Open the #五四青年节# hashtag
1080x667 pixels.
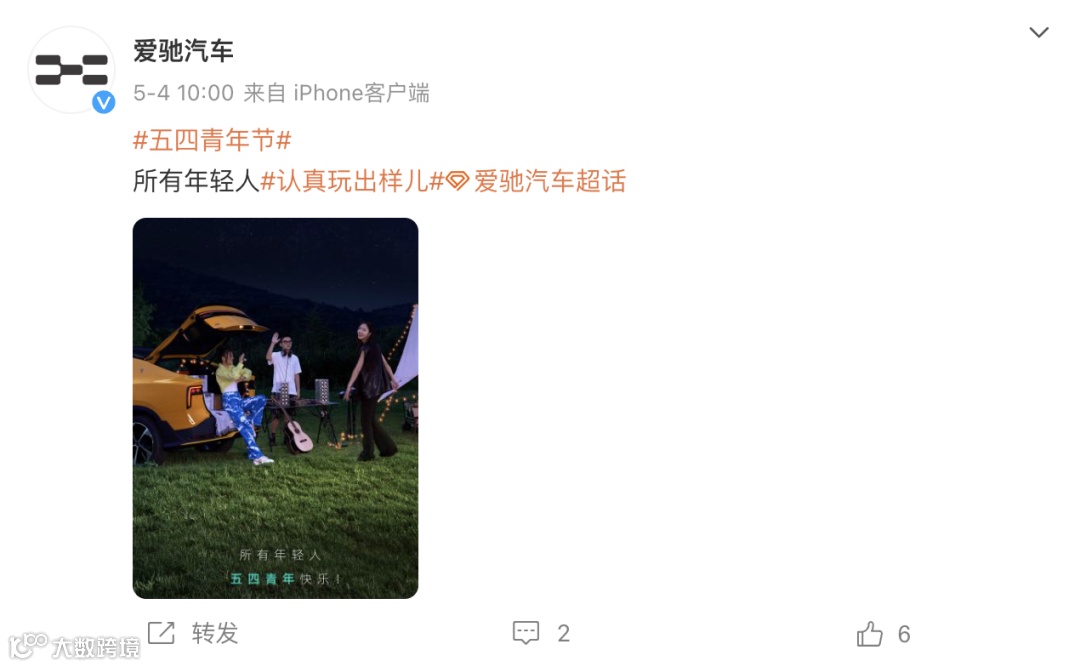(x=212, y=141)
